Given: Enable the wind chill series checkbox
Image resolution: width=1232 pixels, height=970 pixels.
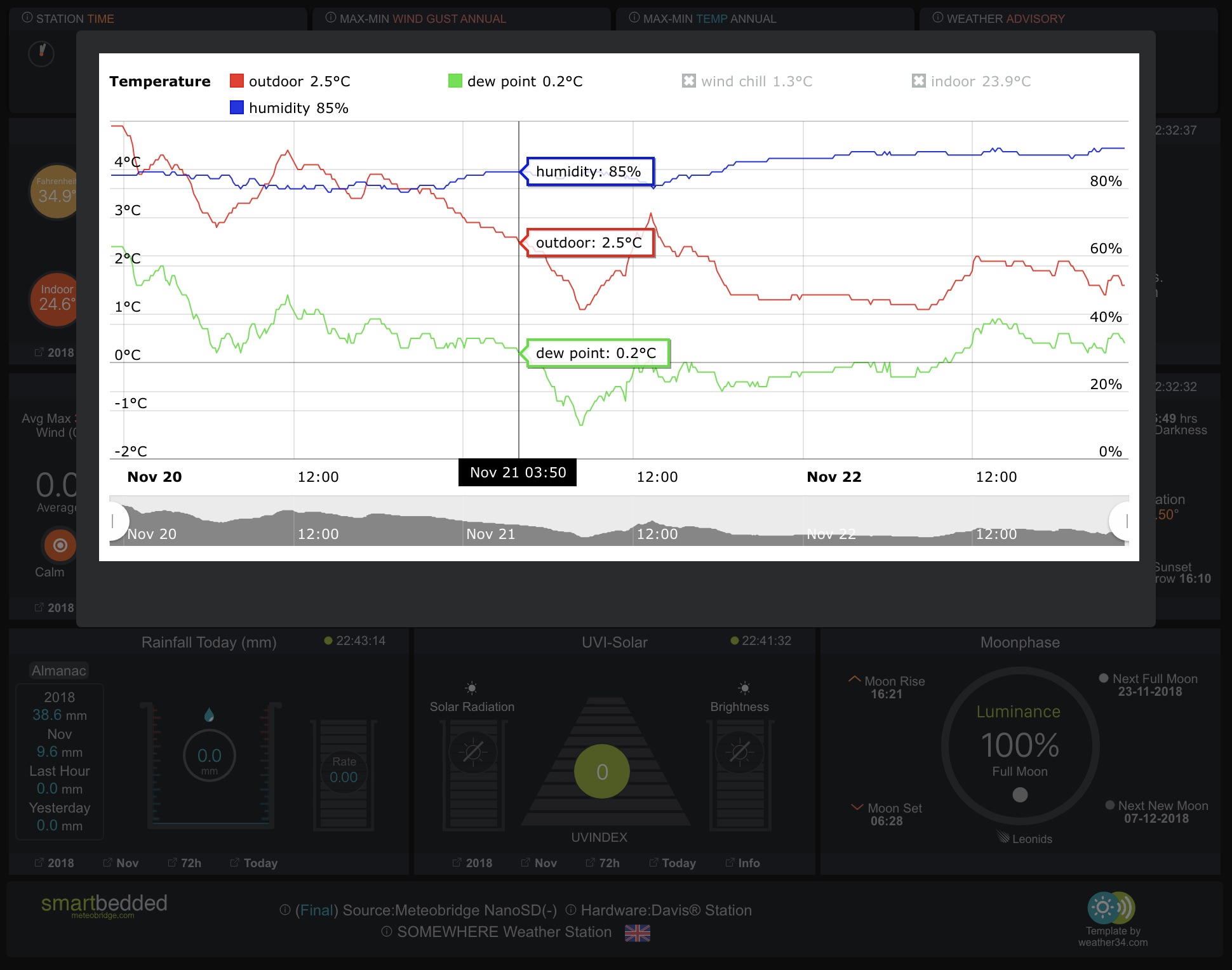Looking at the screenshot, I should (689, 81).
